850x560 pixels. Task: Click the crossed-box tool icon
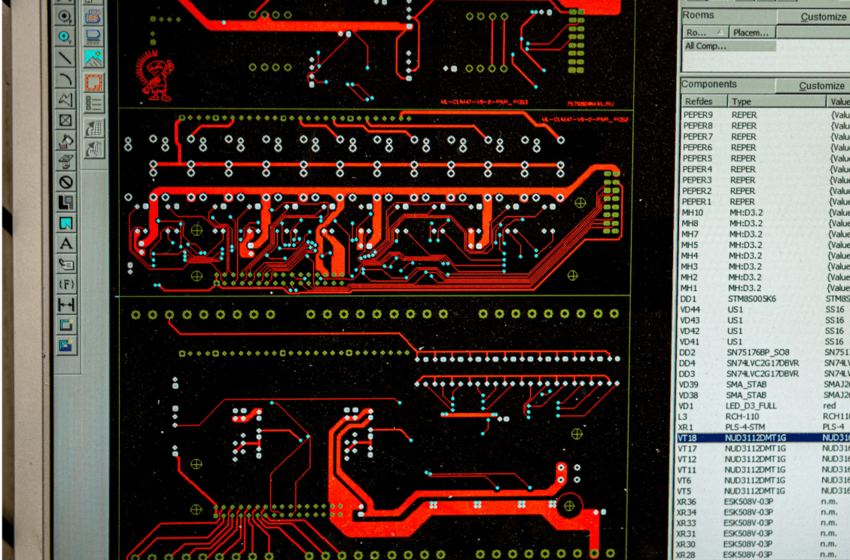pyautogui.click(x=66, y=120)
